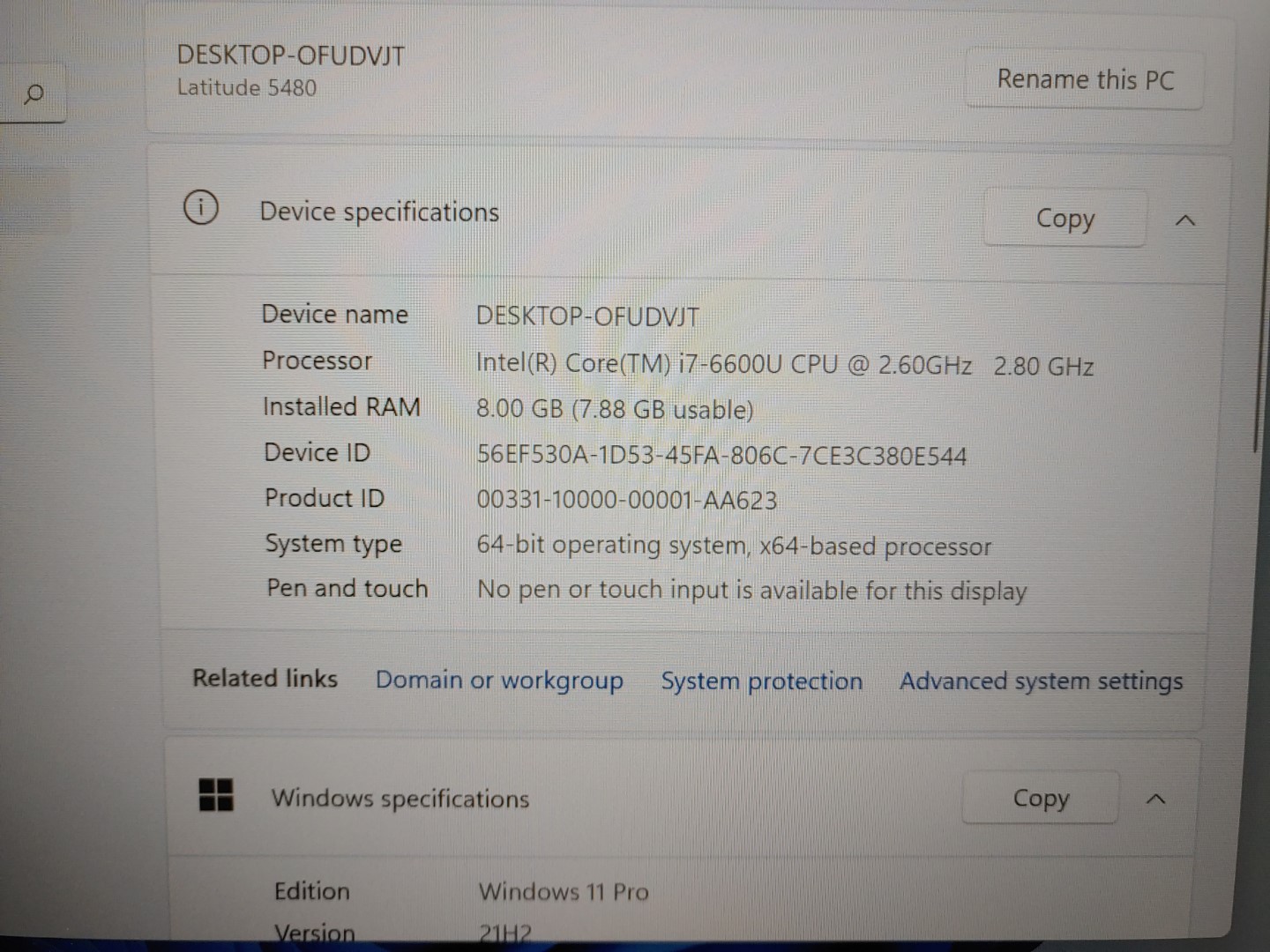
Task: Copy the Windows specifications
Action: (1041, 798)
